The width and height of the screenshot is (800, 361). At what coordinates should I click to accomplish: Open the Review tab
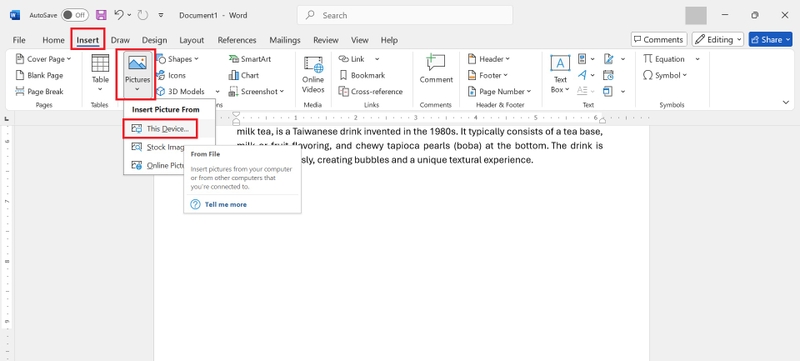coord(326,40)
